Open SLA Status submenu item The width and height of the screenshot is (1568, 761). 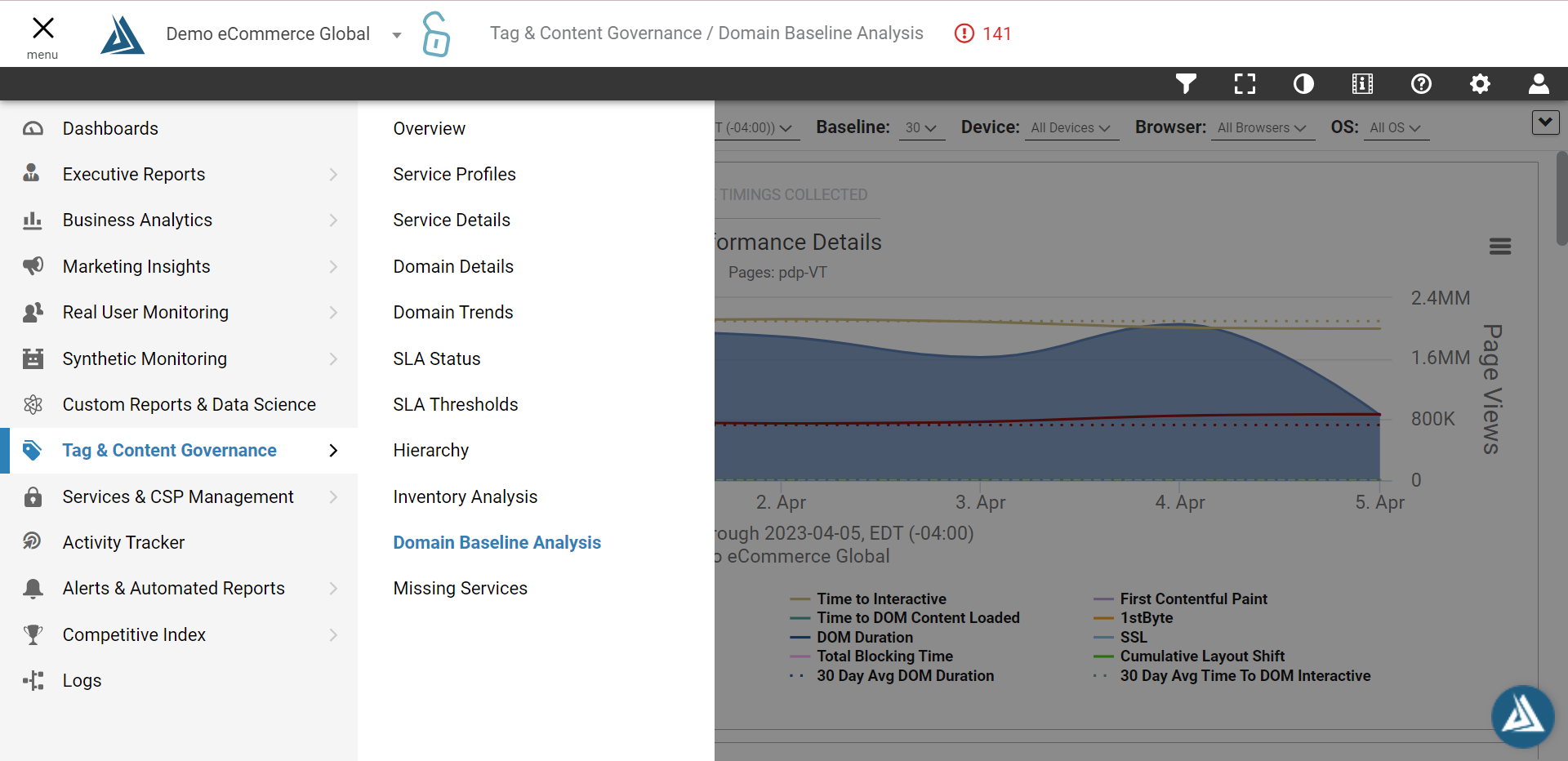tap(437, 358)
